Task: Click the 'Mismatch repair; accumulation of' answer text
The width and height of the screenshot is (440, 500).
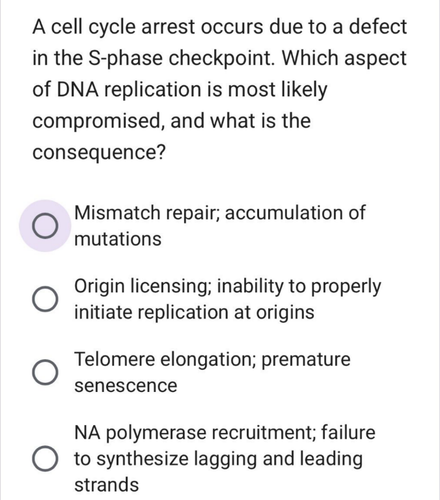Action: (x=220, y=213)
